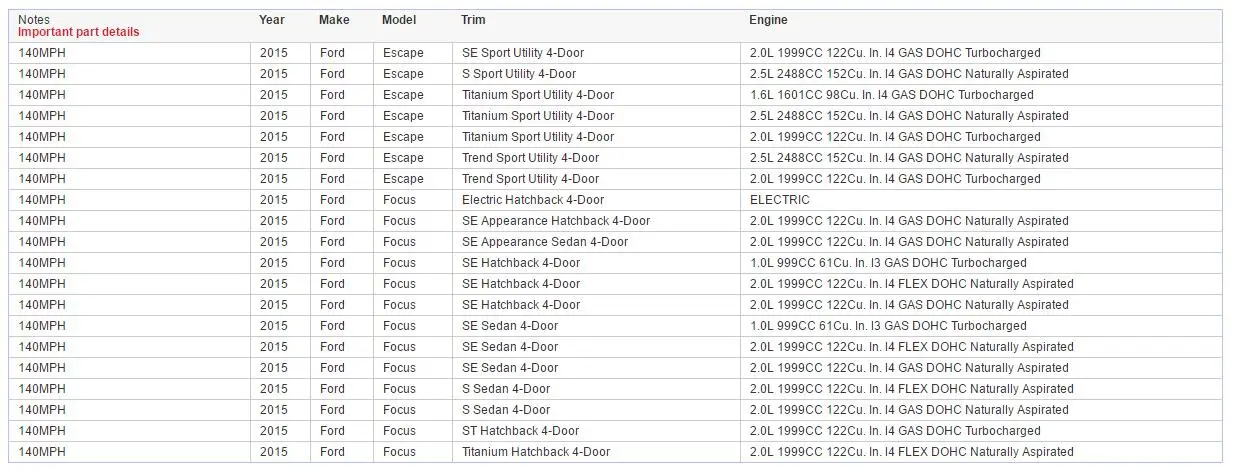This screenshot has height=470, width=1233.
Task: Click the 2015 year cell in Titanium Hatchback row
Action: click(x=273, y=452)
